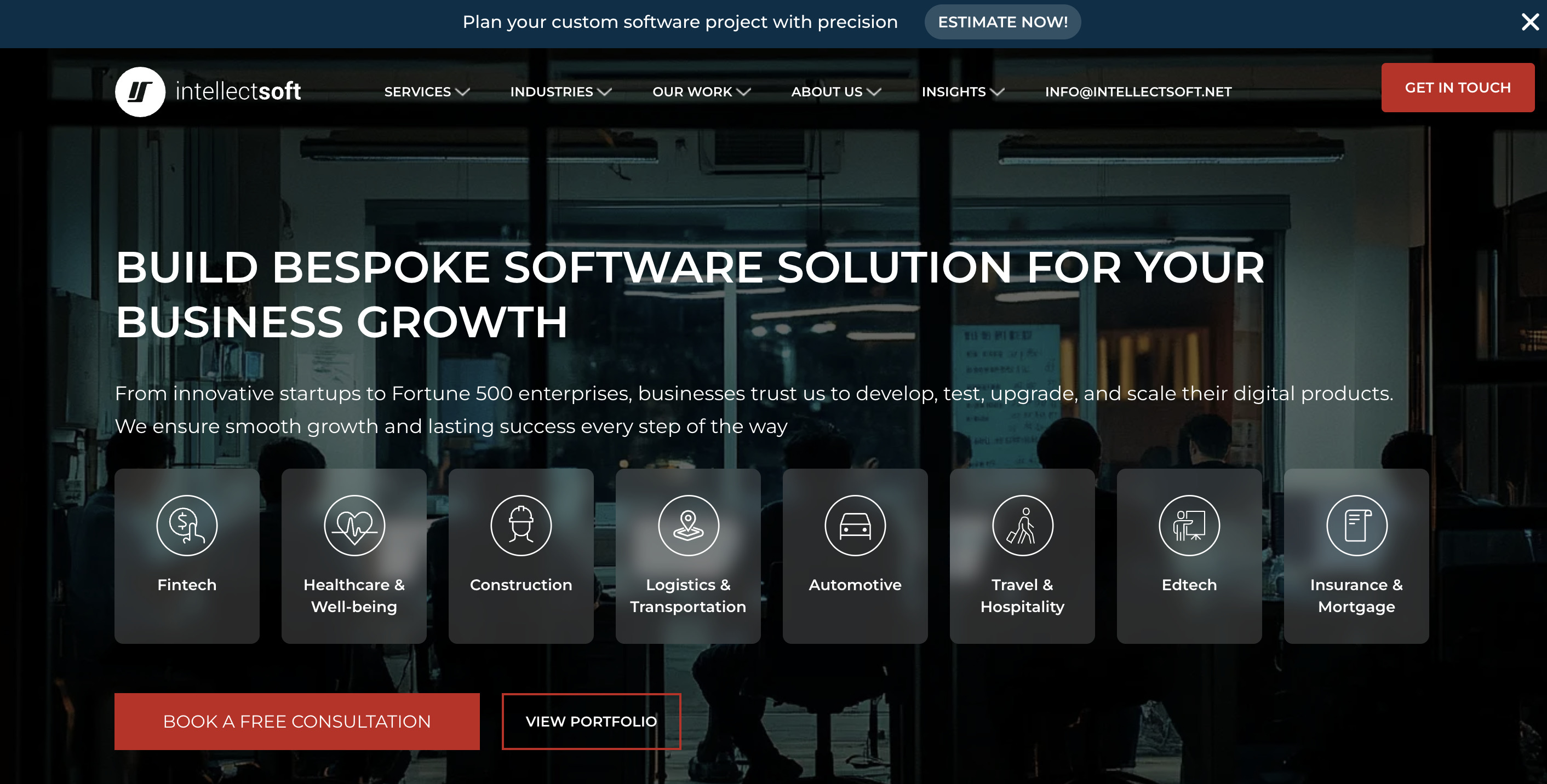Click the Automotive car icon
The image size is (1547, 784).
click(x=855, y=525)
